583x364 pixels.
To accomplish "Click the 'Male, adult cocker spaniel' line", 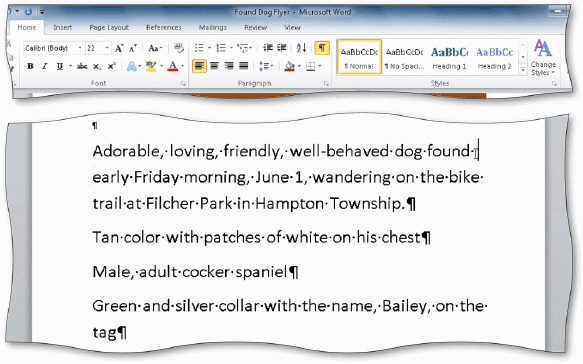I will tap(195, 272).
